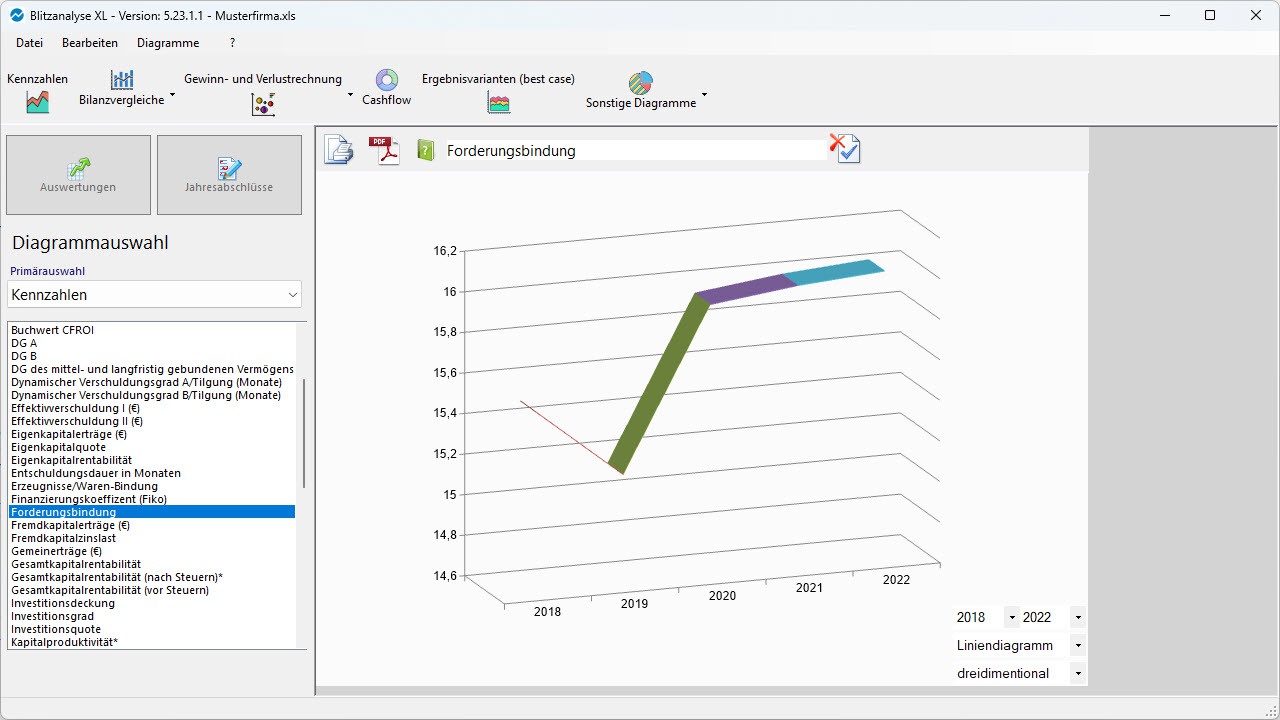Image resolution: width=1280 pixels, height=720 pixels.
Task: Select Kapitalproduktivität* entry
Action: tap(152, 642)
